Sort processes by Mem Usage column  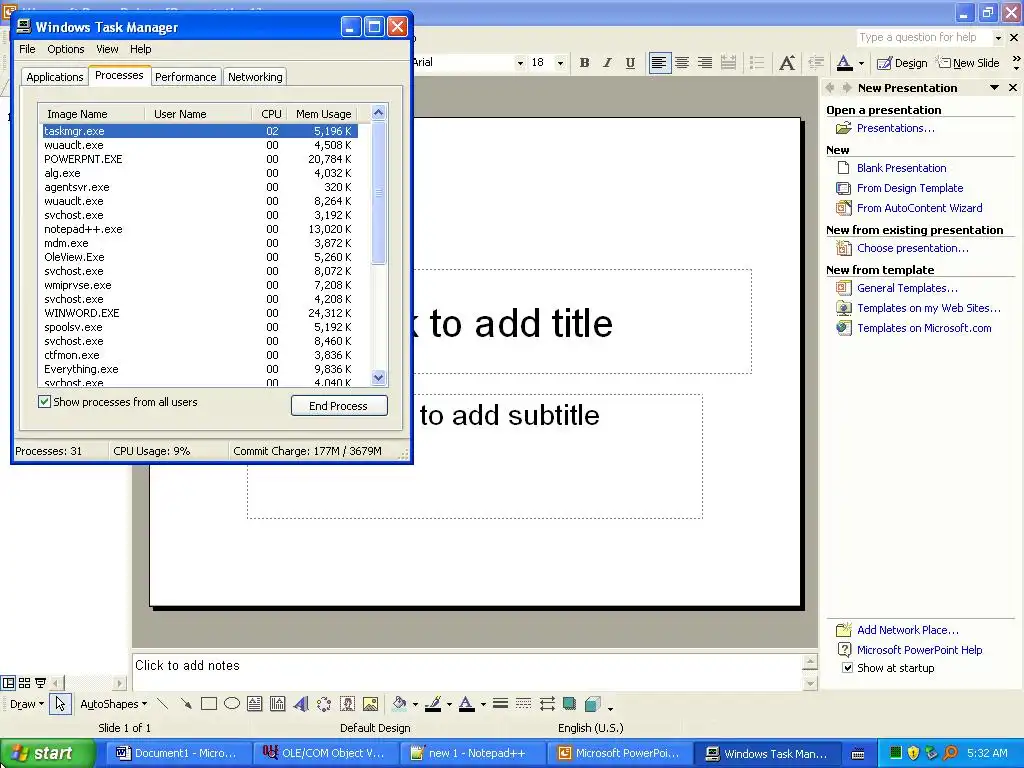323,114
